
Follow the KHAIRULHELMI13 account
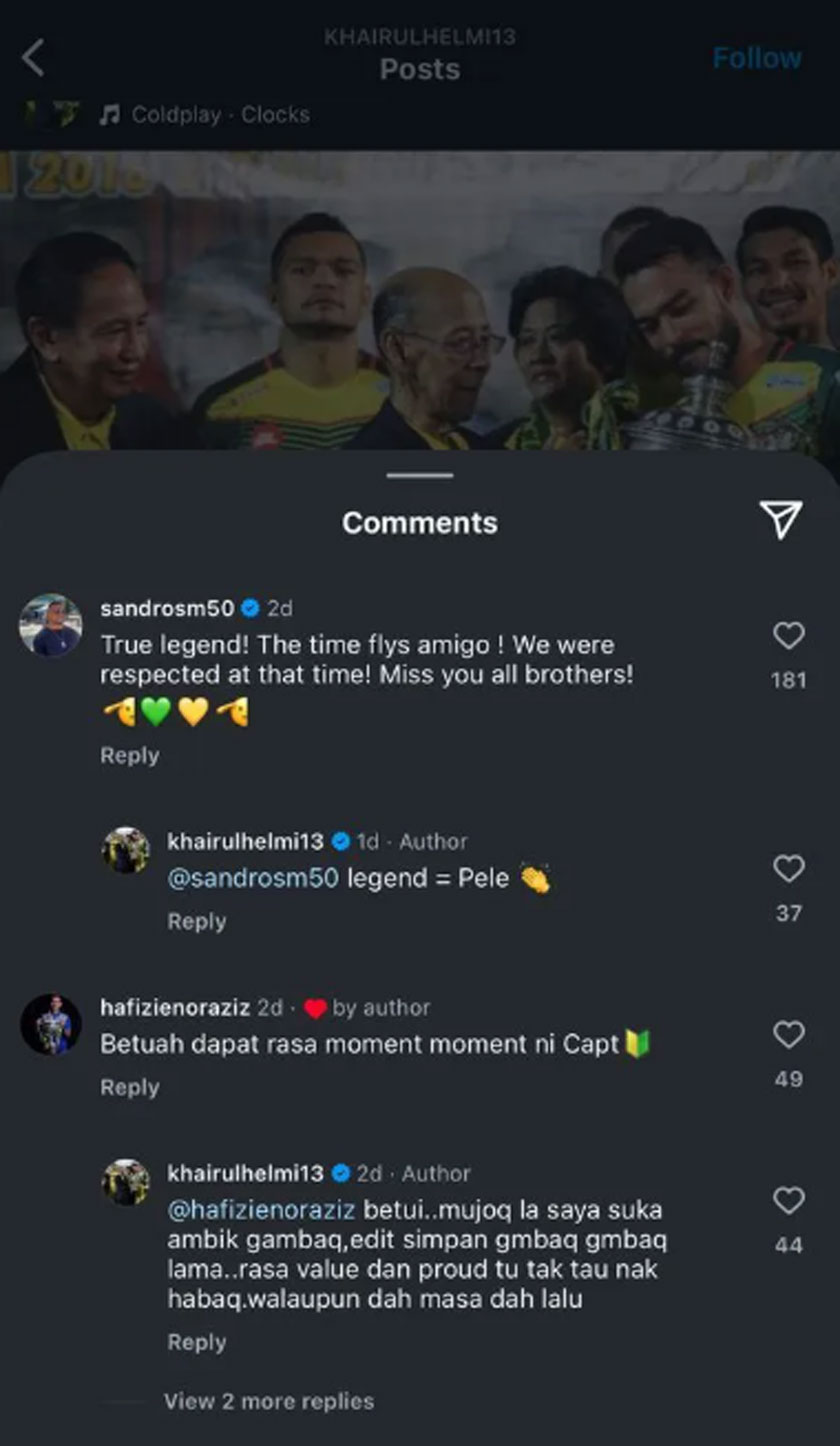(756, 58)
